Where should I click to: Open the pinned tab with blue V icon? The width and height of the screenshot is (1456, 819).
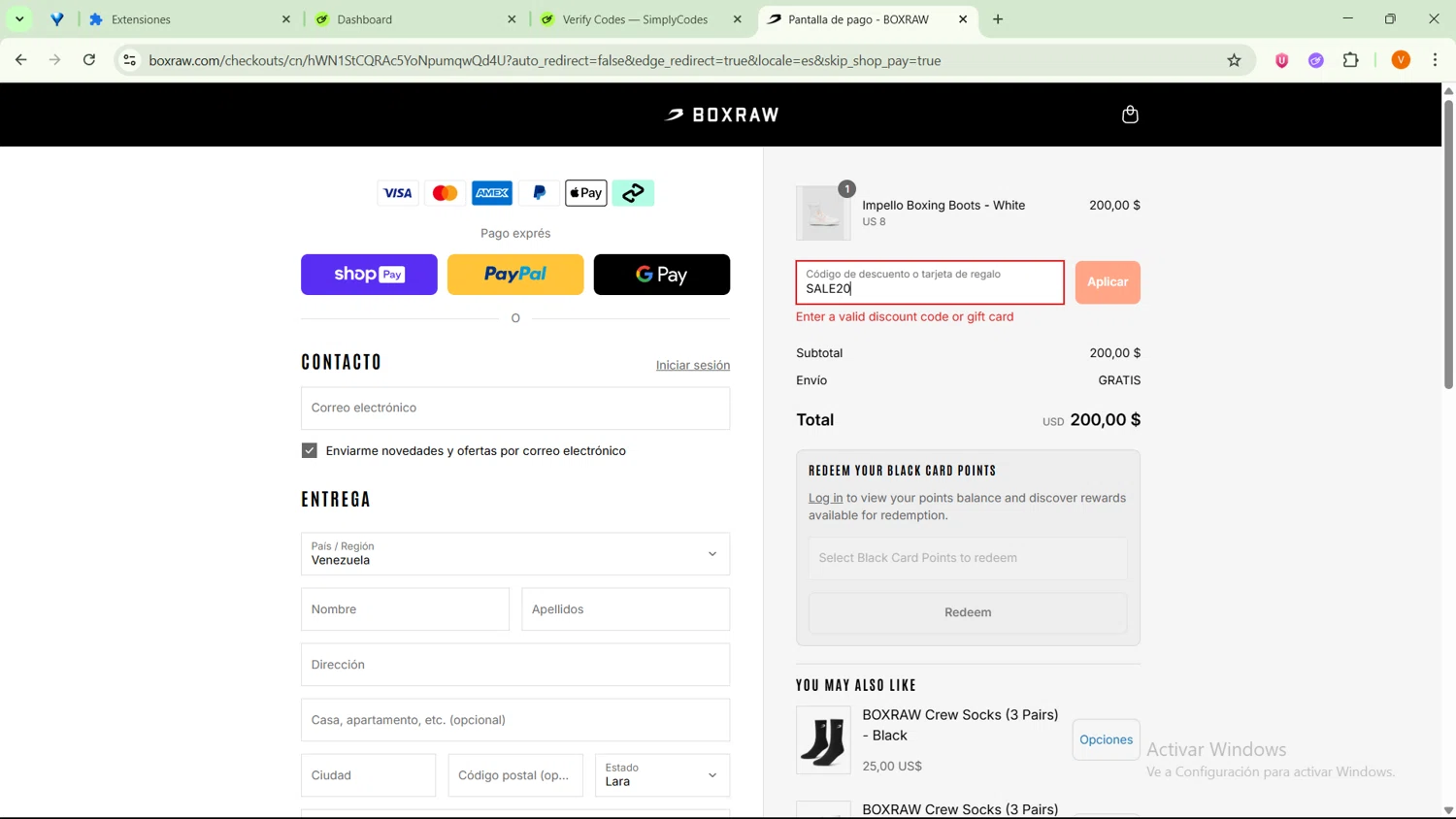(57, 19)
